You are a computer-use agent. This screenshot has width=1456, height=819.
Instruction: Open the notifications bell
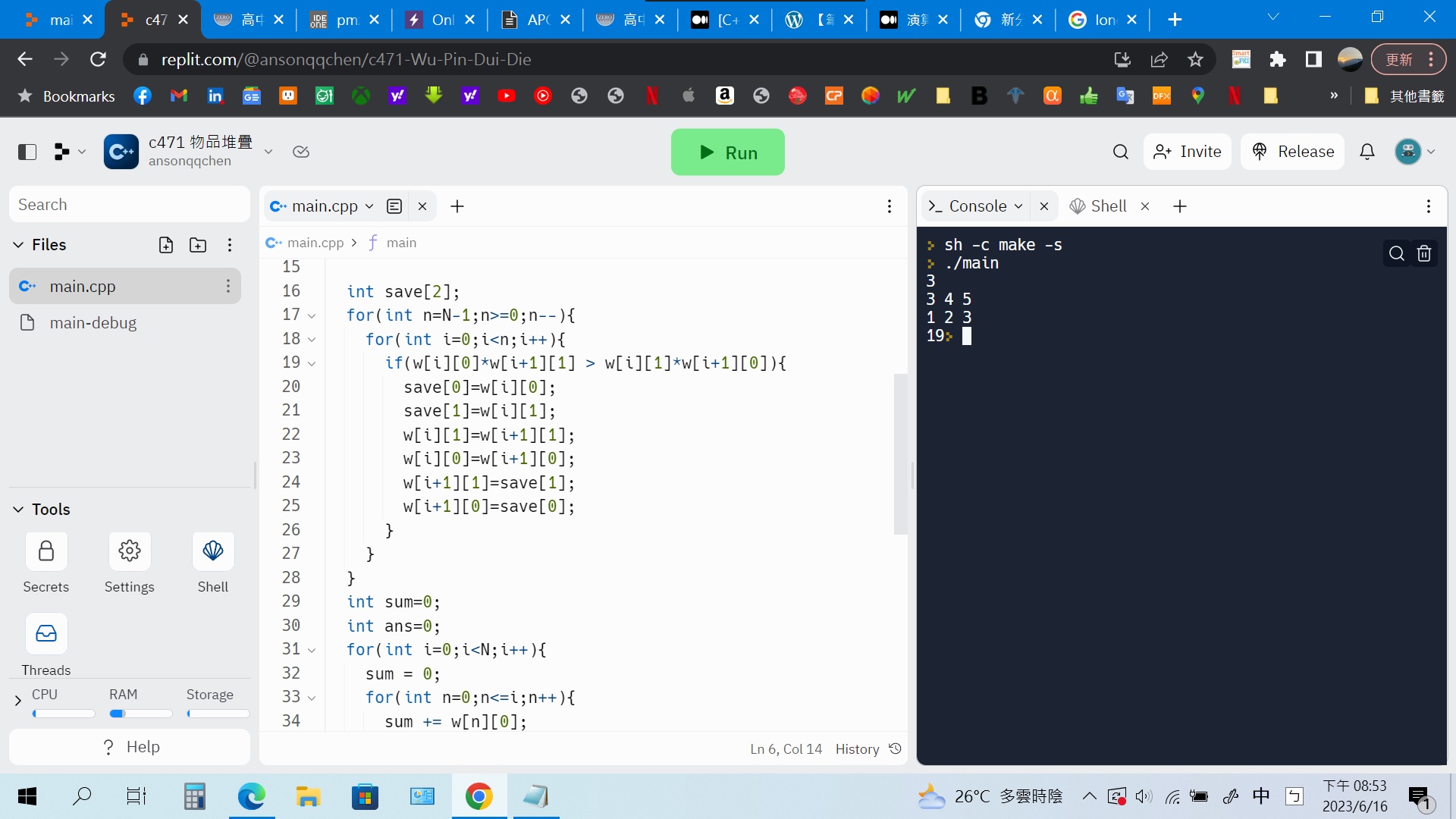tap(1367, 152)
